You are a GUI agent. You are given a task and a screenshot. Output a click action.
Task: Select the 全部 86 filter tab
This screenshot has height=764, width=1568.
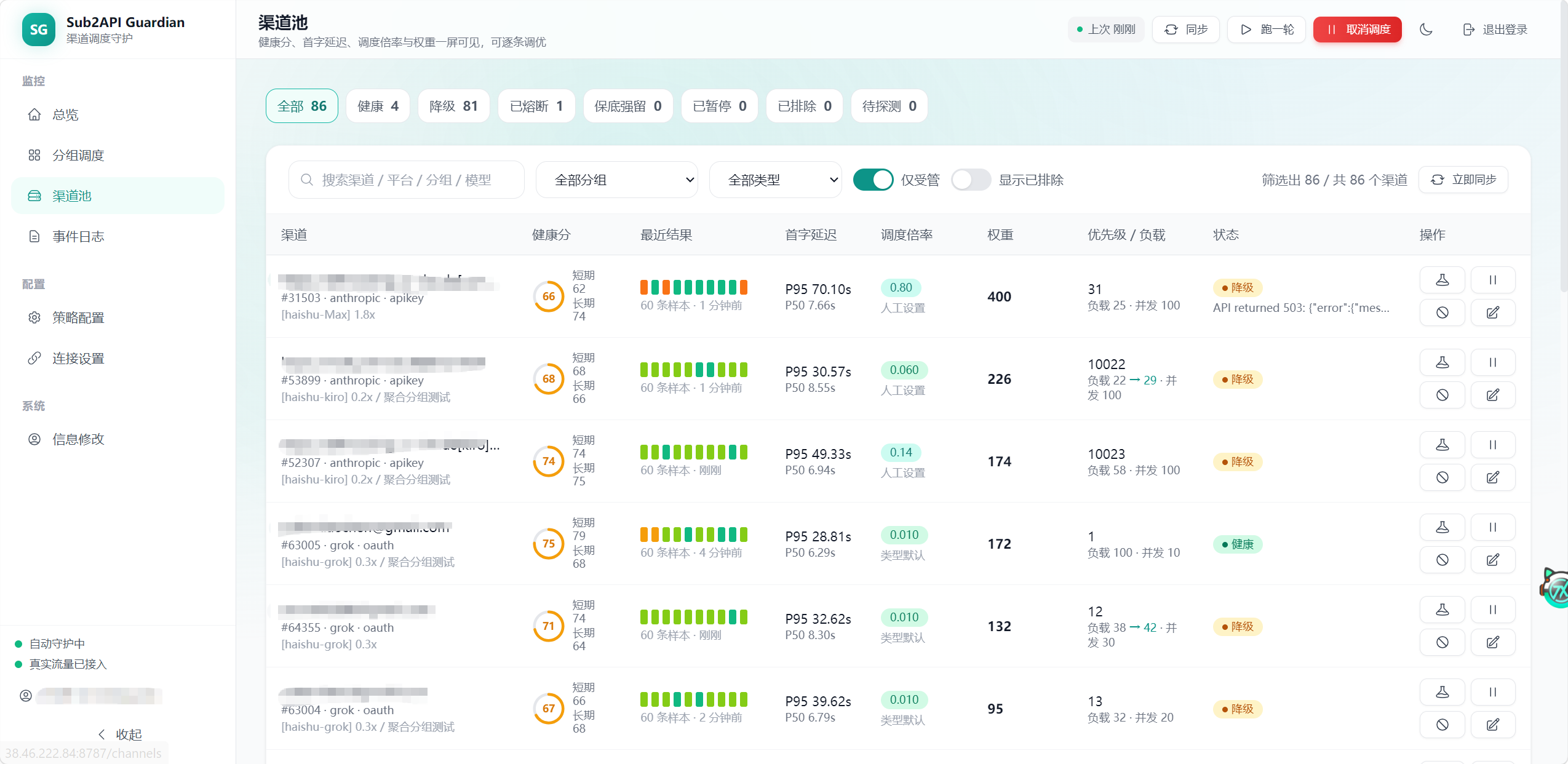[301, 106]
